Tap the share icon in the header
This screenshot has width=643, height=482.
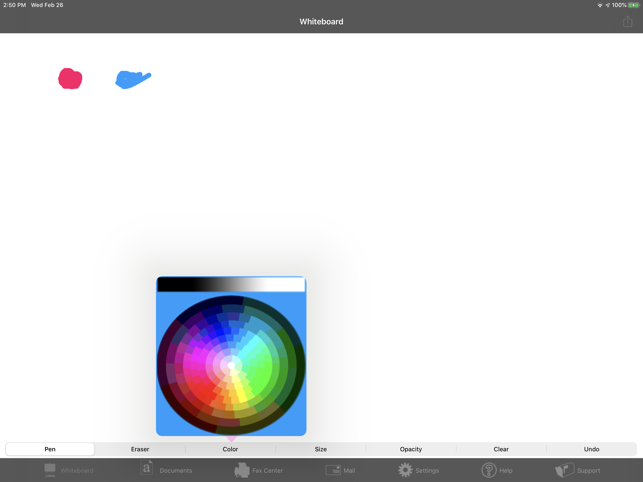[627, 21]
